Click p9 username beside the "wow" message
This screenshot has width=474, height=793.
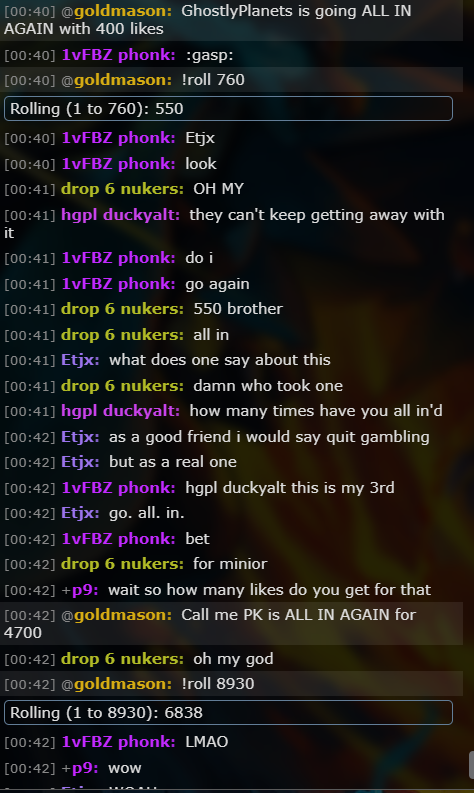pyautogui.click(x=84, y=768)
